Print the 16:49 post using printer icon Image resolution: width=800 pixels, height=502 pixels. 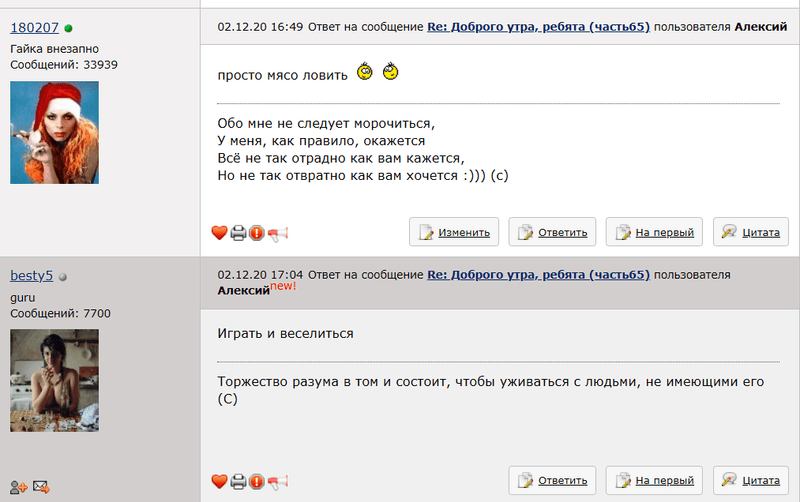coord(238,233)
